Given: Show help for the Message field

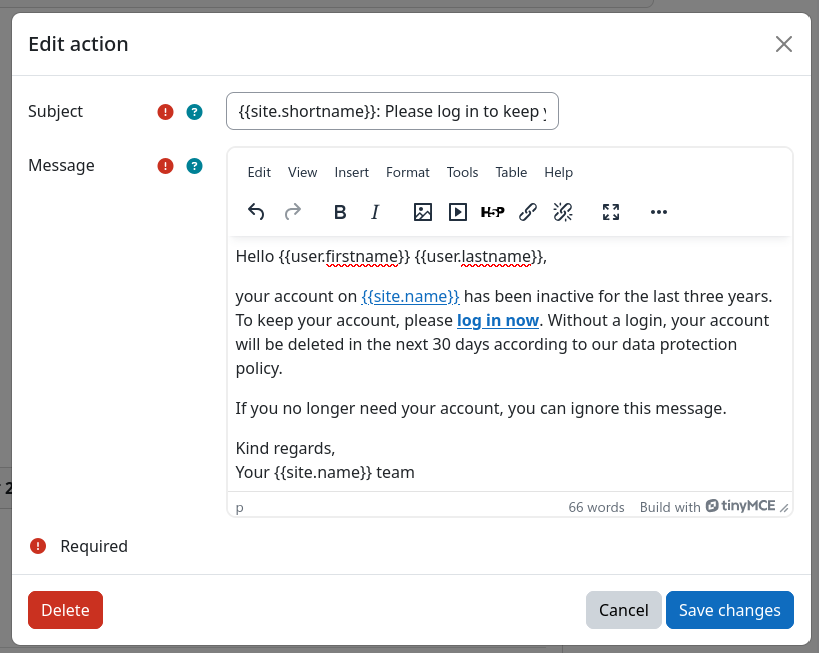Looking at the screenshot, I should (194, 166).
